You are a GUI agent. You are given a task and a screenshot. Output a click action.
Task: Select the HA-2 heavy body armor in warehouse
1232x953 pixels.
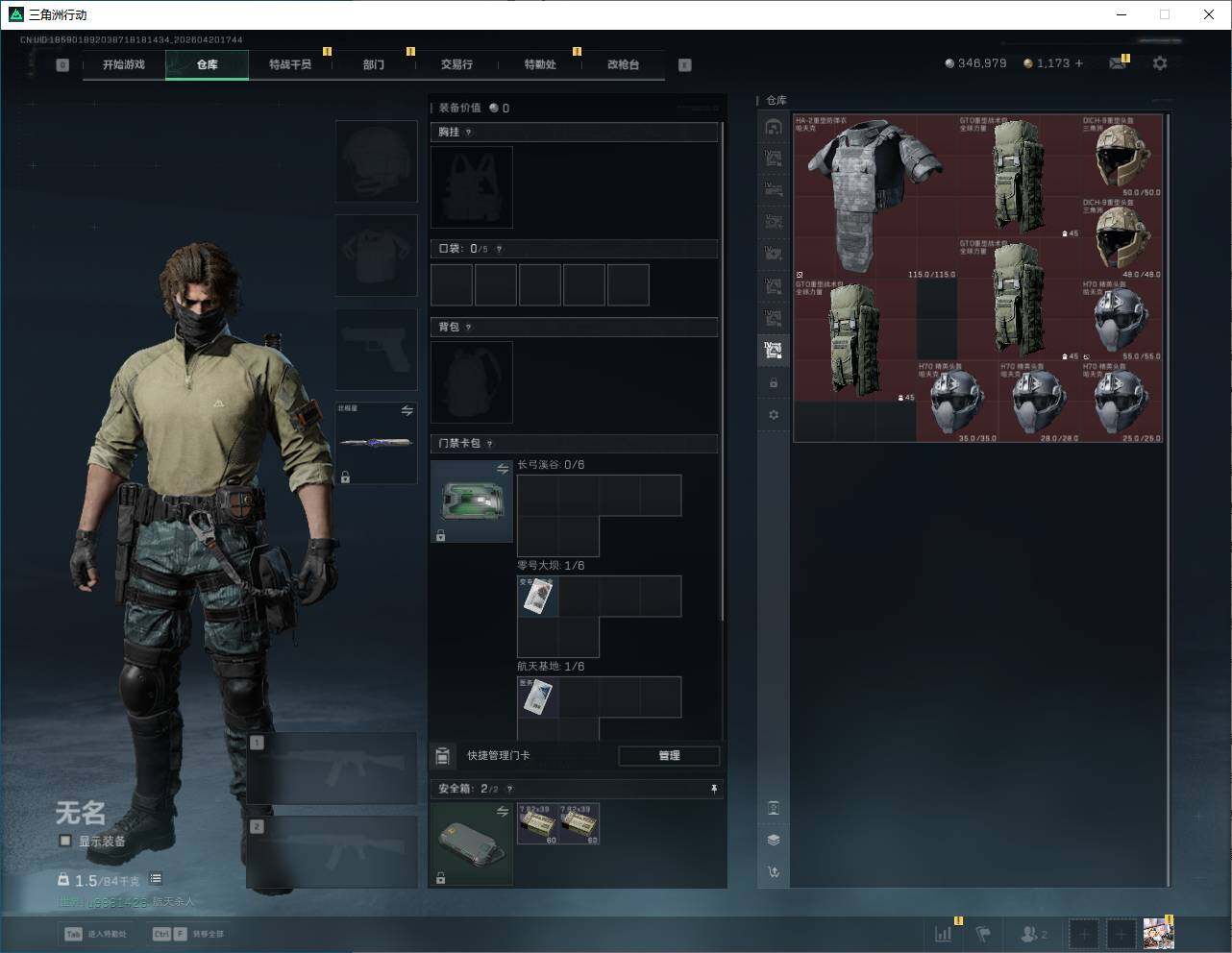(875, 197)
